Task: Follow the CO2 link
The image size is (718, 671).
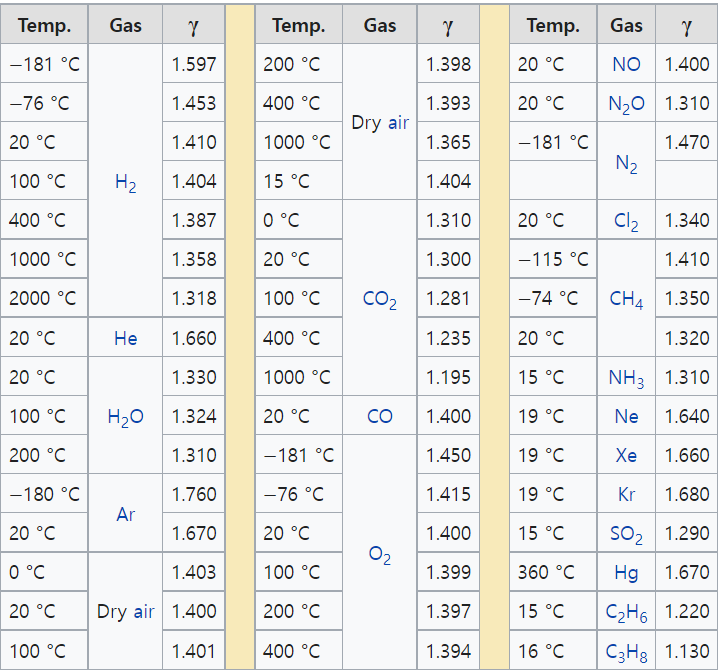Action: (380, 300)
